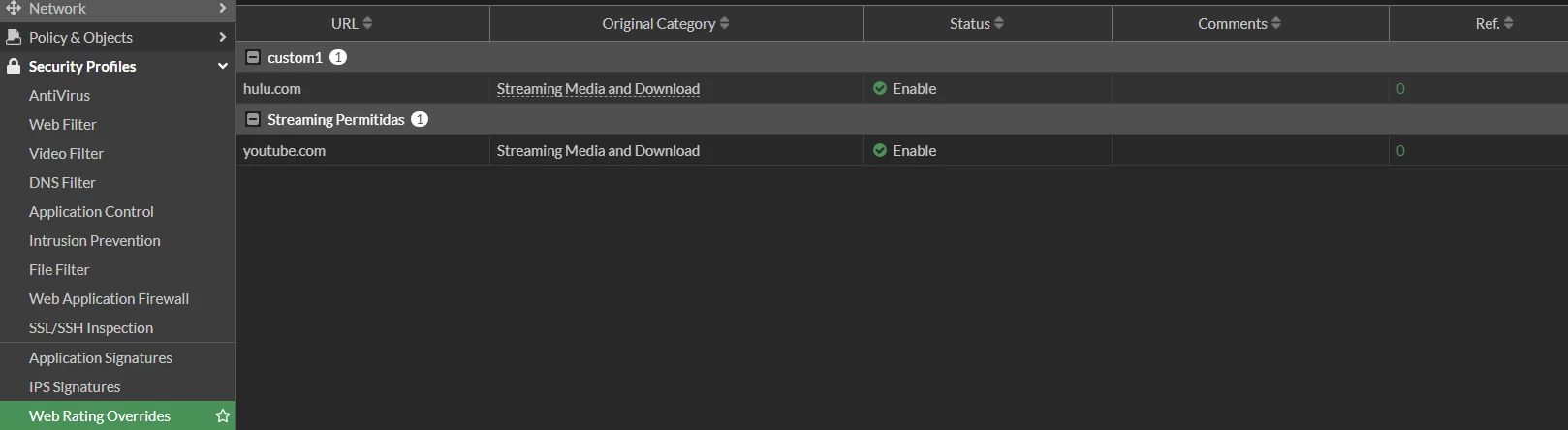1568x430 pixels.
Task: Click the Network move icon in sidebar
Action: click(x=14, y=8)
